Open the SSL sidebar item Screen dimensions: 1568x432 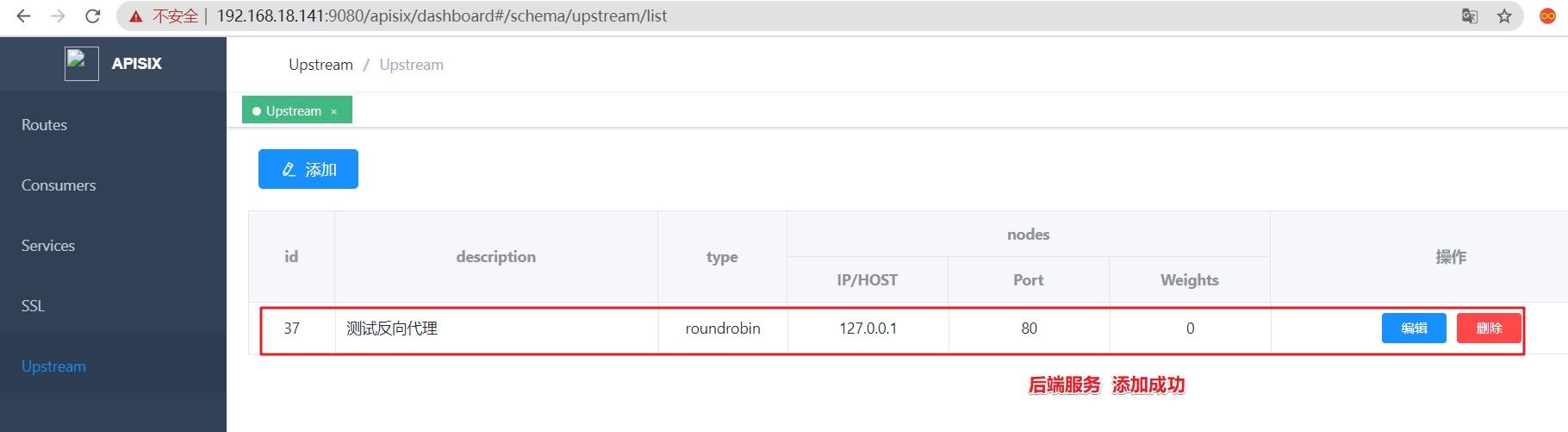33,306
